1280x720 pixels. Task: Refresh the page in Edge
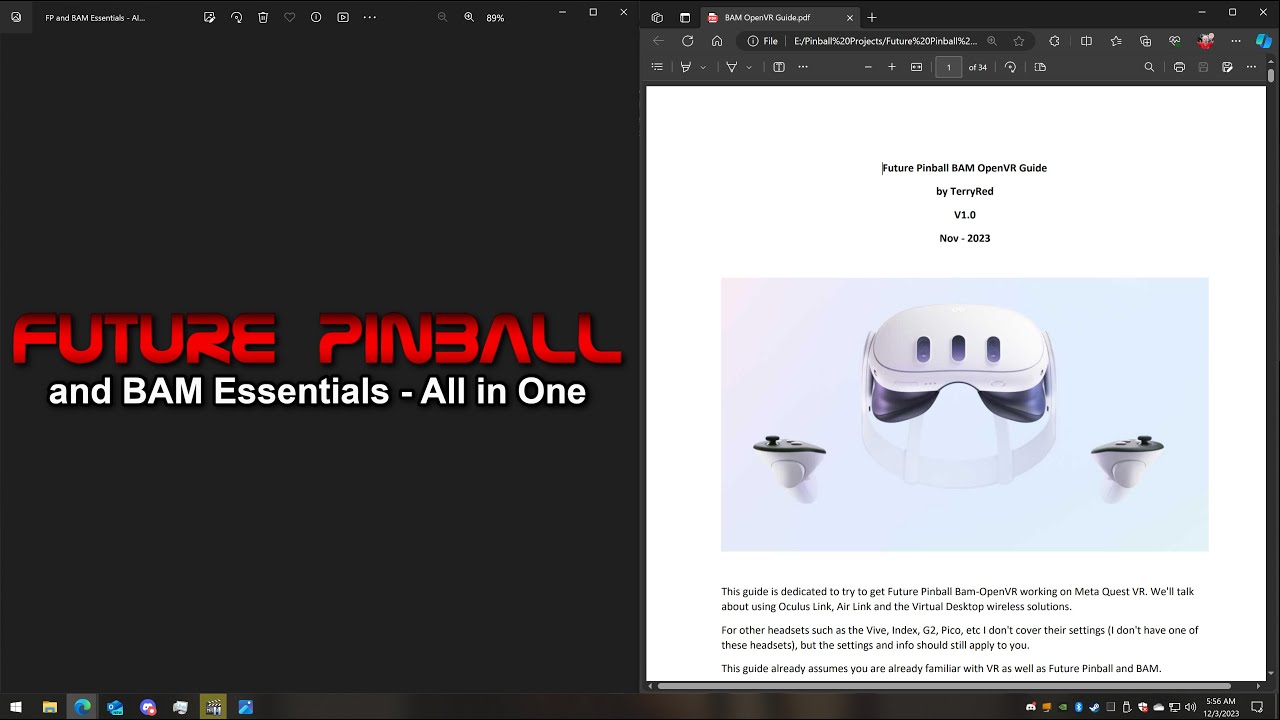pos(687,41)
